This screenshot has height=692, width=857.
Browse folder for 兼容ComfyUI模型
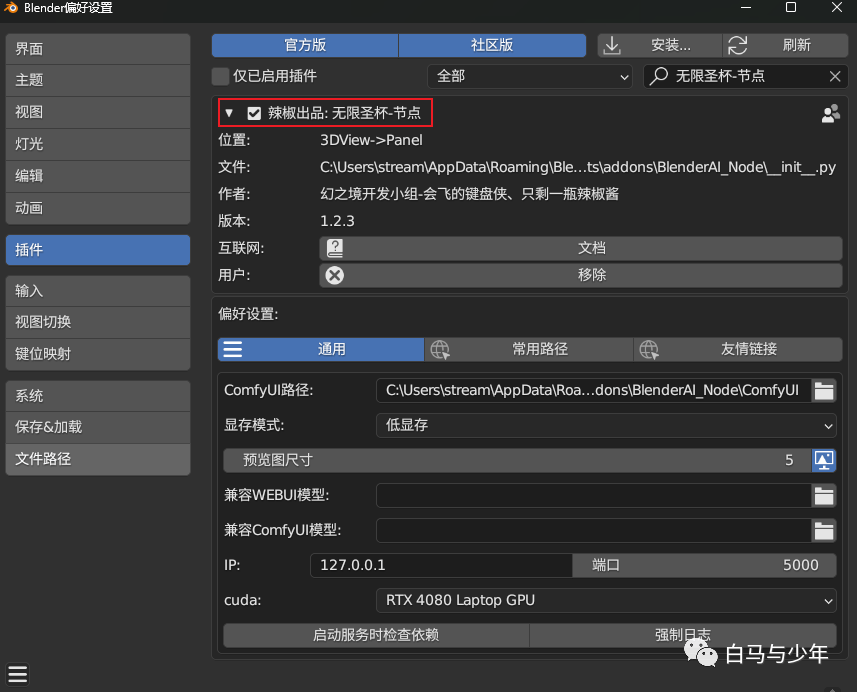824,531
